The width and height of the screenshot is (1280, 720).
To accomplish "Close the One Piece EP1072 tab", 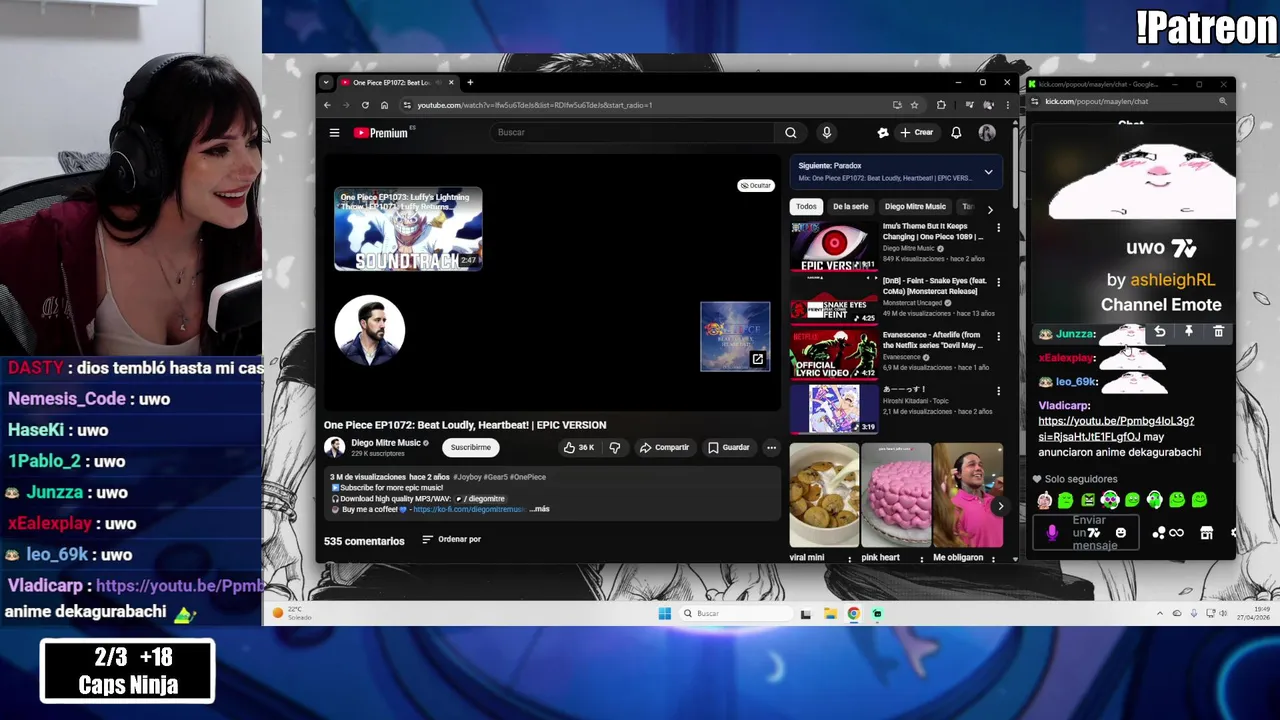I will click(451, 83).
